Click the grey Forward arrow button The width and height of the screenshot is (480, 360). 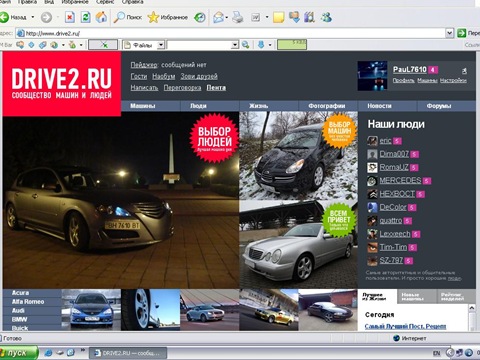pos(46,17)
